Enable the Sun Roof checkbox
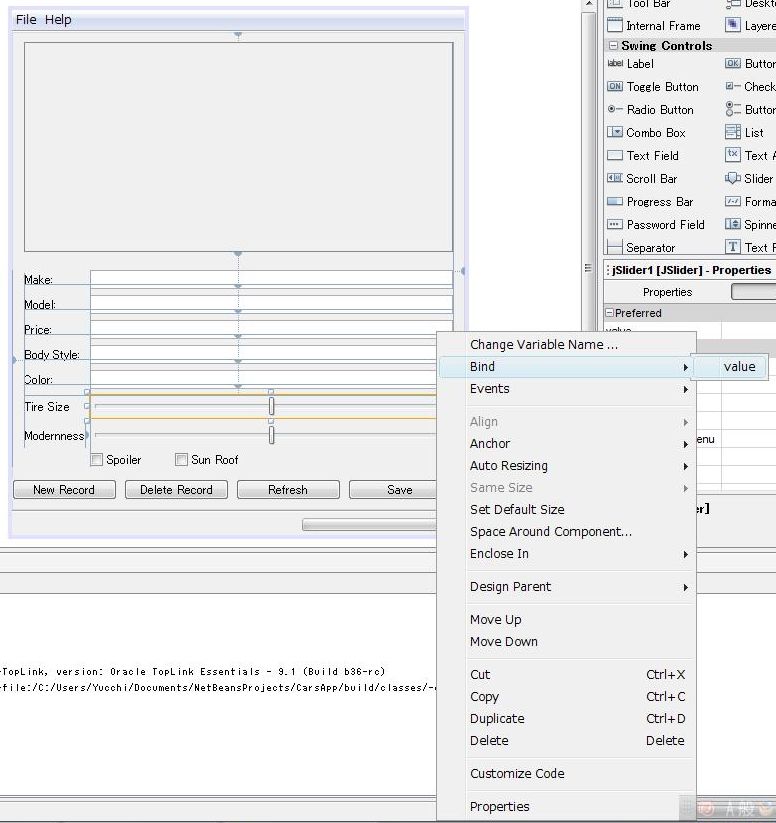776x823 pixels. pyautogui.click(x=181, y=460)
